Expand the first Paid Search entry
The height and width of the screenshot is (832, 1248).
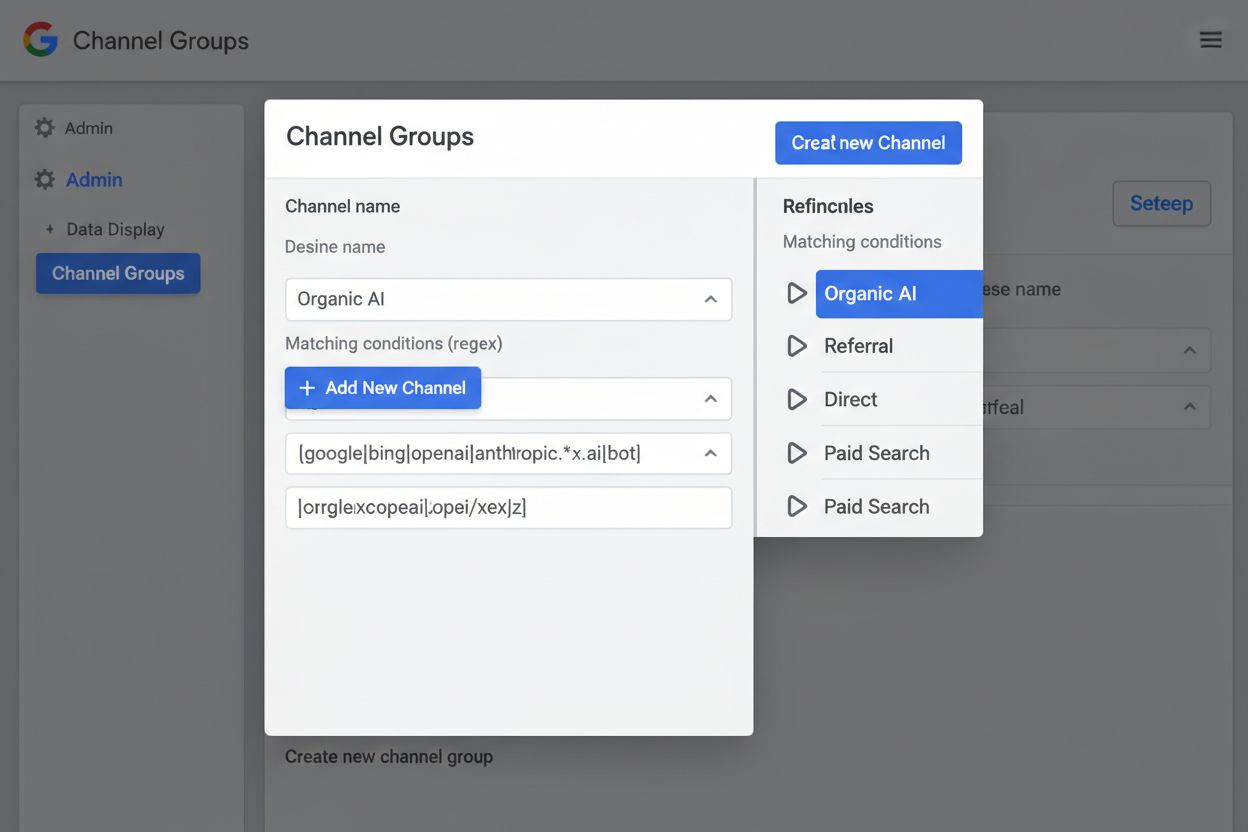pos(796,452)
